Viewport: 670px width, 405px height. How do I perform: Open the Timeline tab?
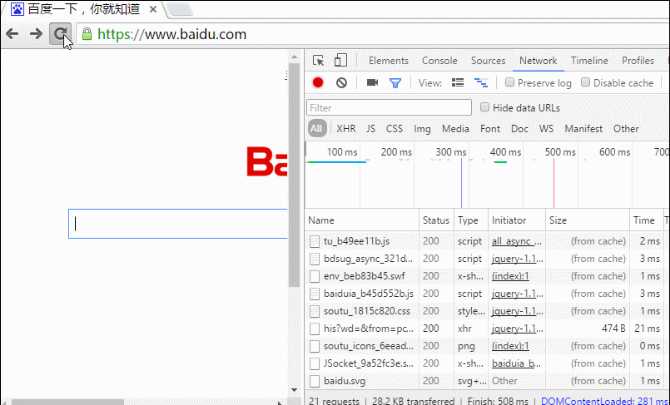coord(589,61)
